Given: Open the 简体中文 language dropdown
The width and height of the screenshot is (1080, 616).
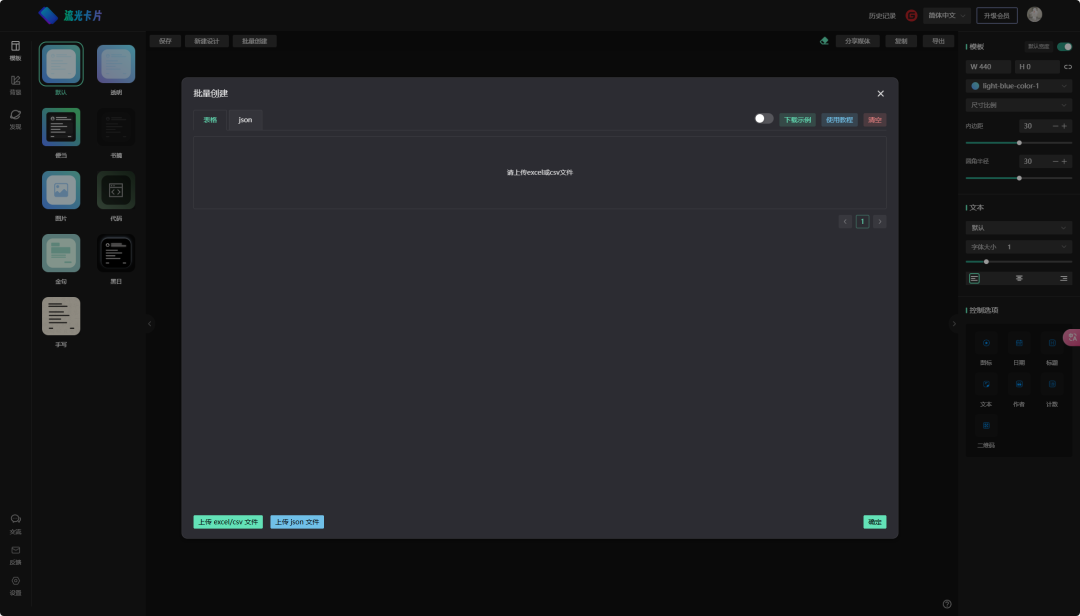Looking at the screenshot, I should coord(948,16).
